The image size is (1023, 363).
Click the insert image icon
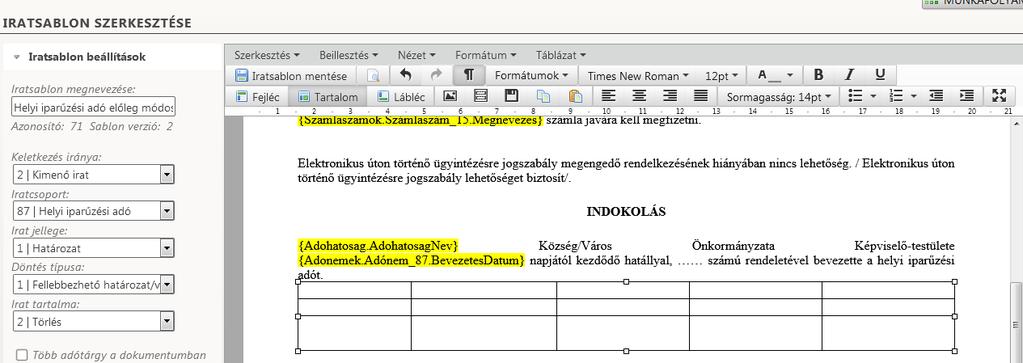pos(450,96)
